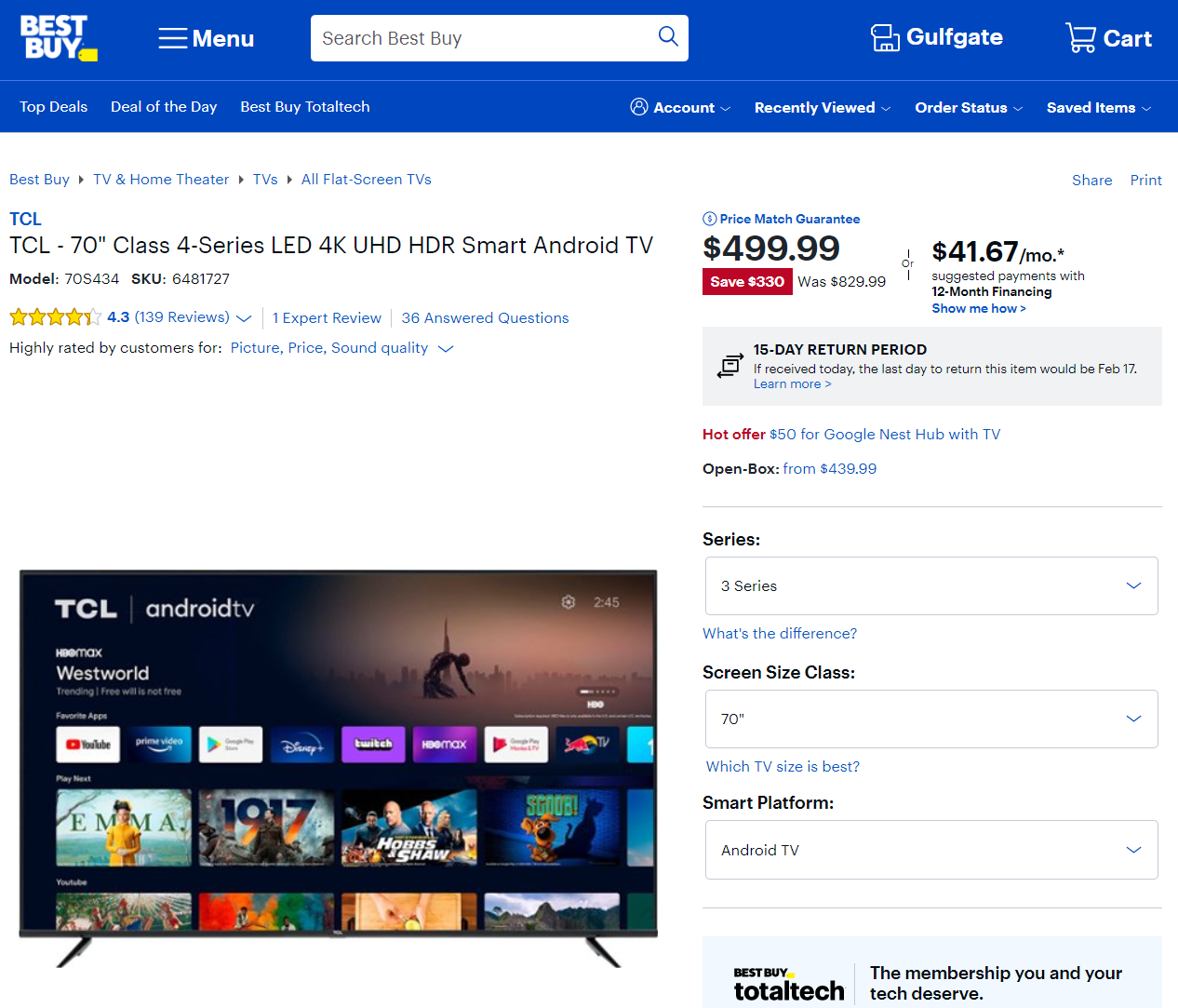Open Open-Box from $439.99 link
This screenshot has width=1178, height=1008.
click(x=830, y=469)
